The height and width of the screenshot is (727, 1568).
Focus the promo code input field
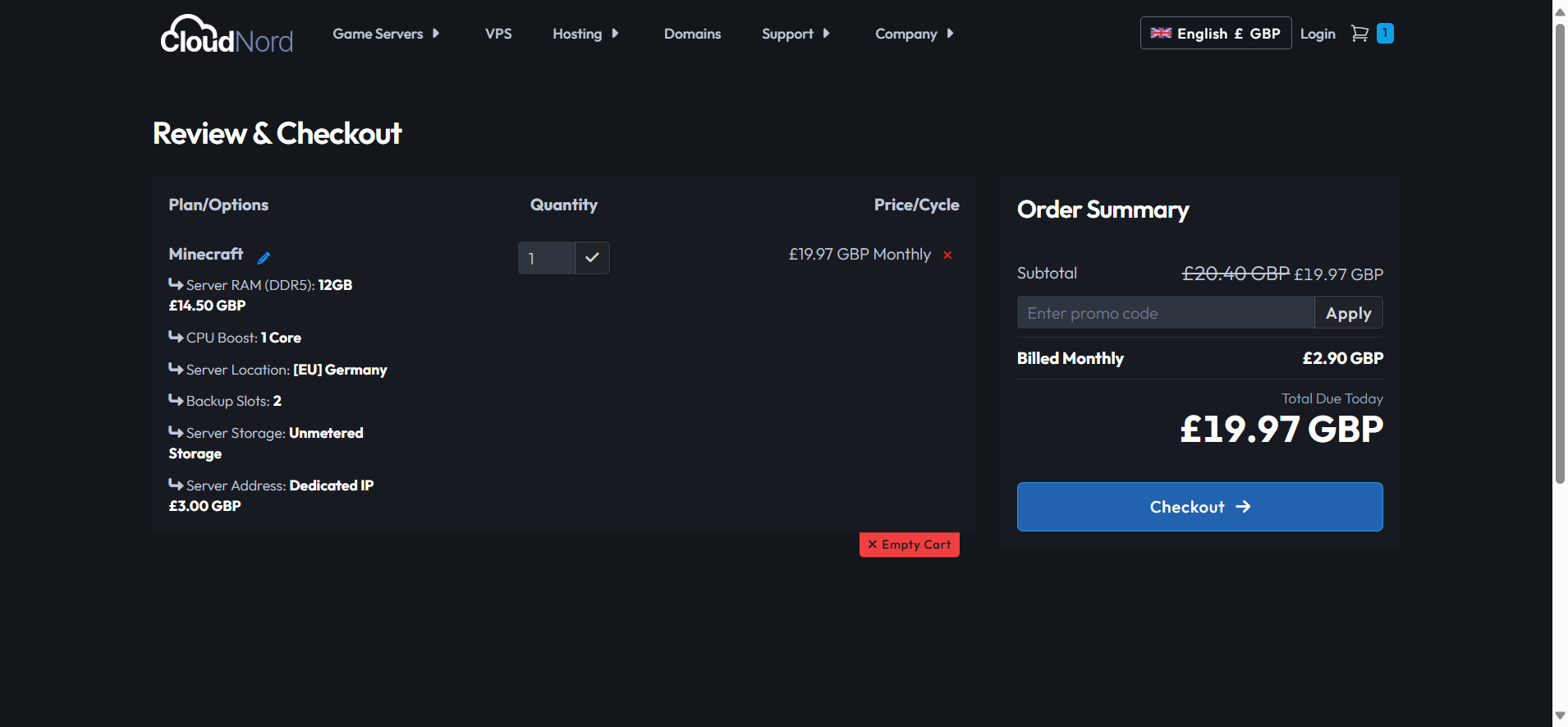[1166, 313]
